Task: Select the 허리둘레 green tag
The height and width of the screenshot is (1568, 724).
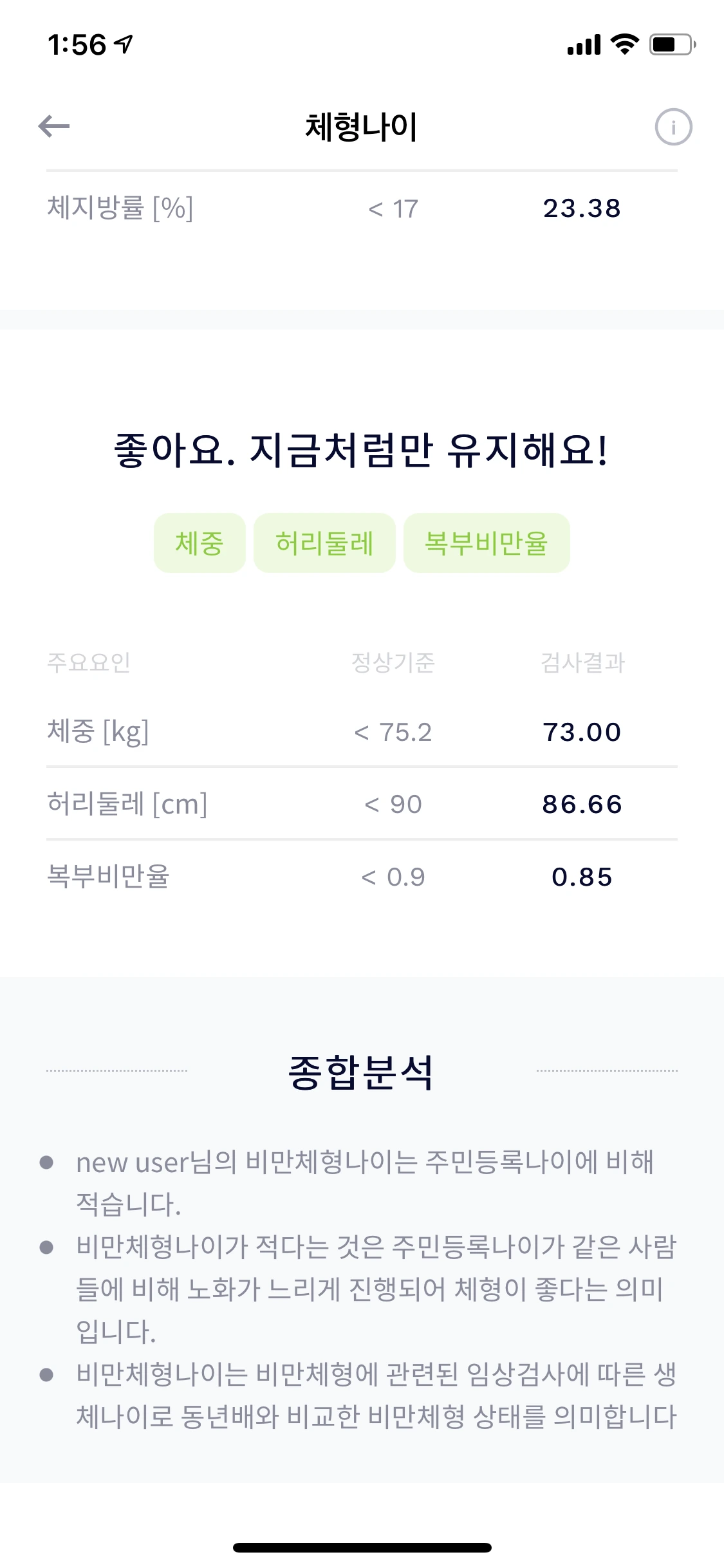Action: [324, 543]
